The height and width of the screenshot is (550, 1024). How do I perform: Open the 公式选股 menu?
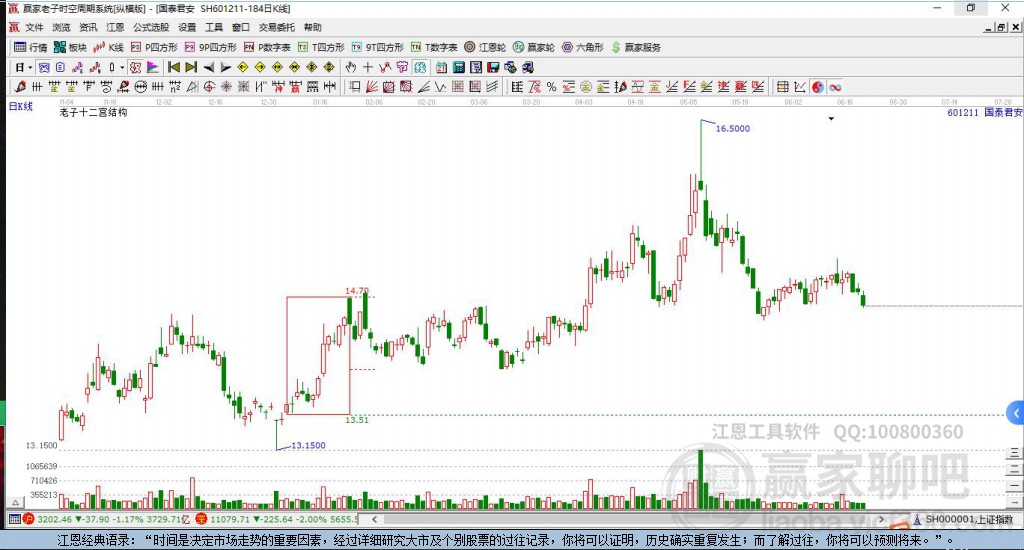coord(151,27)
